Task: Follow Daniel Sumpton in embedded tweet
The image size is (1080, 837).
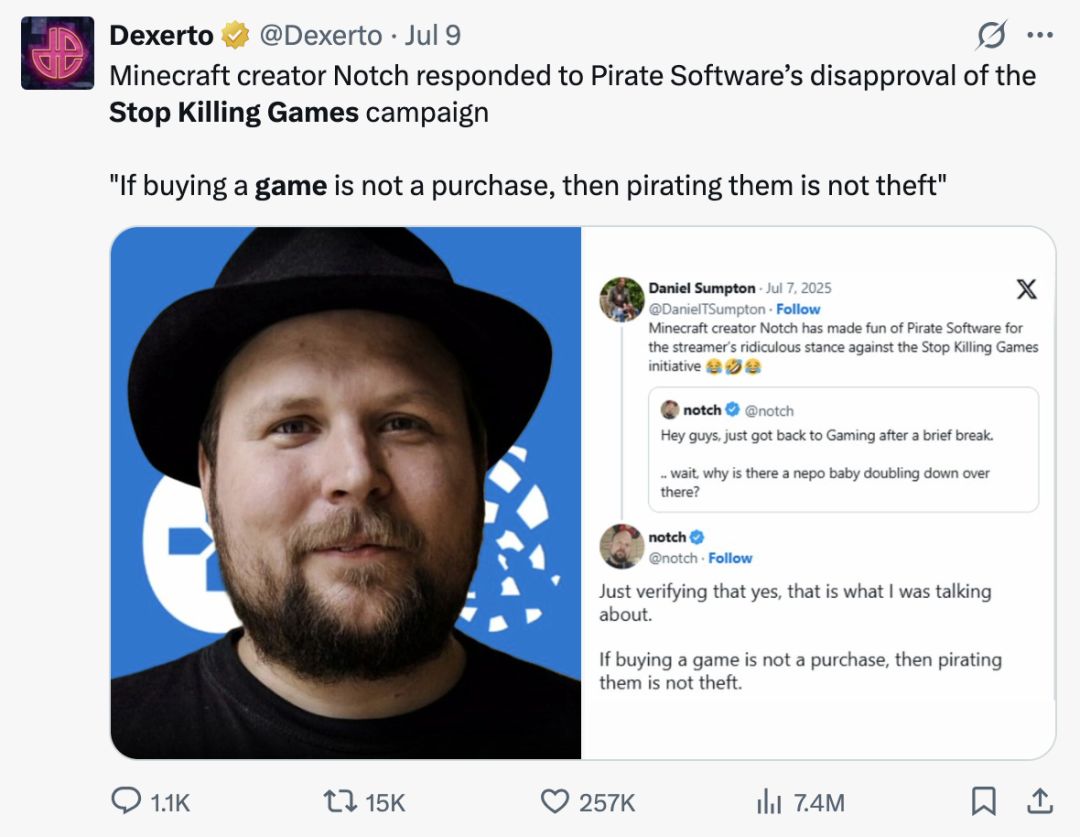Action: 798,309
